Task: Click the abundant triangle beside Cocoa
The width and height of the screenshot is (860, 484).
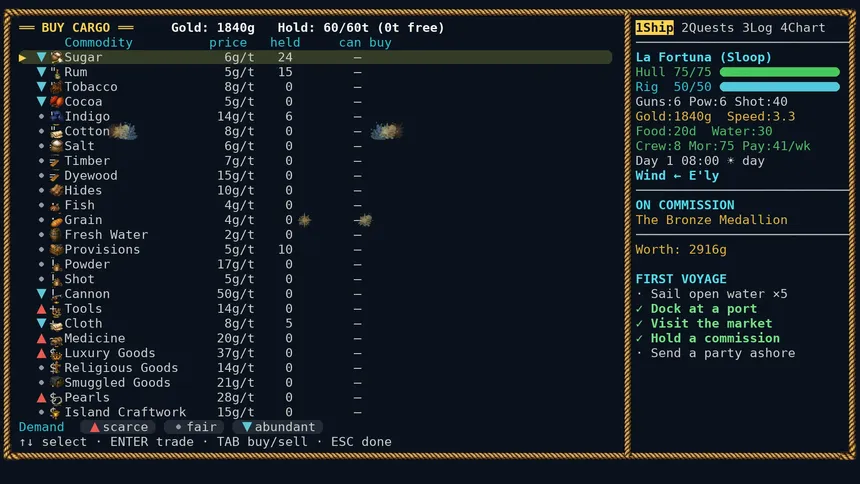Action: coord(41,102)
